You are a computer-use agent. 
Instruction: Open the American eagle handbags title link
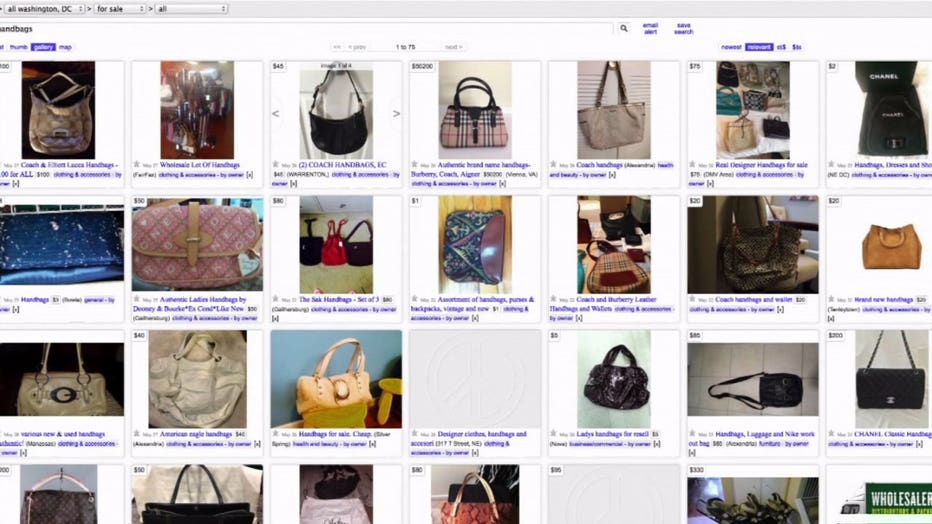pyautogui.click(x=196, y=434)
